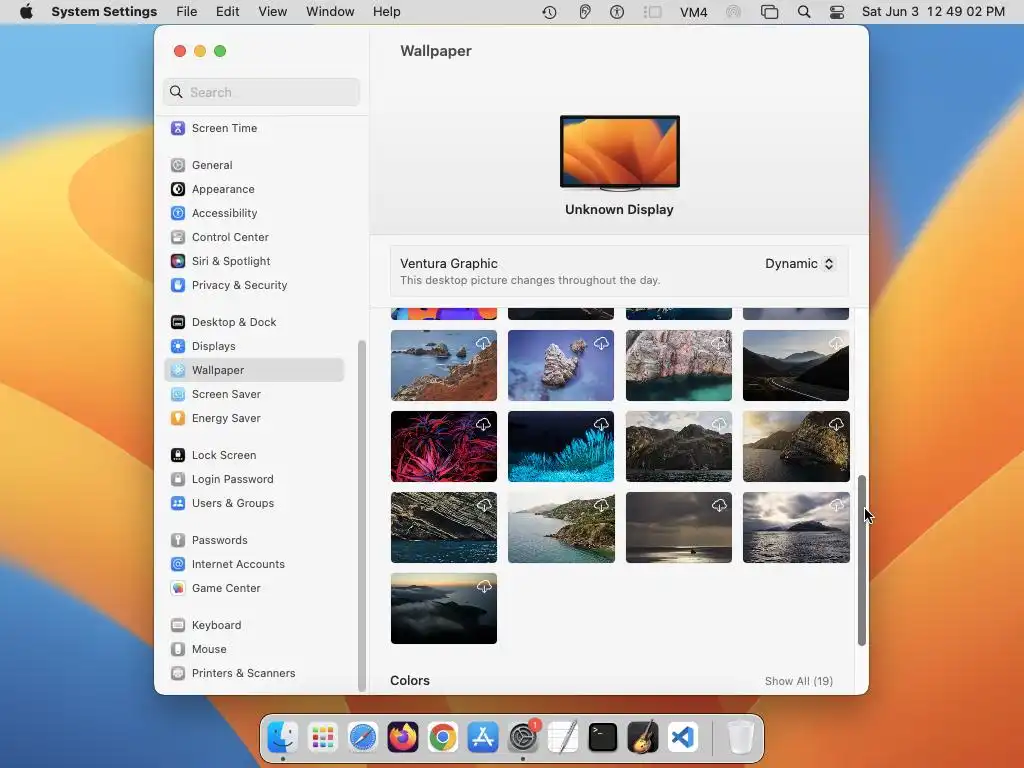Open Passwords key icon

click(x=178, y=540)
